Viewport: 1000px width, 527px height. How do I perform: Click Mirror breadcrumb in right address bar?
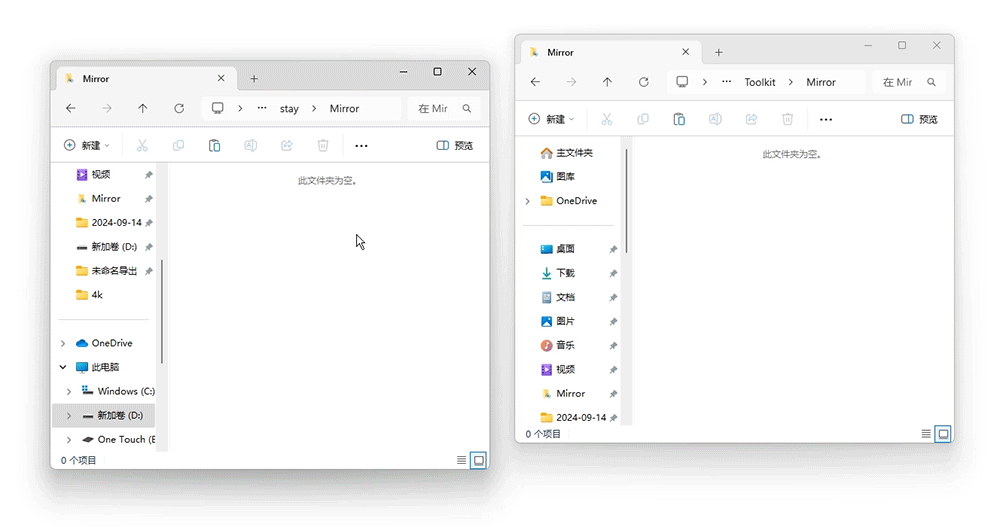point(821,82)
